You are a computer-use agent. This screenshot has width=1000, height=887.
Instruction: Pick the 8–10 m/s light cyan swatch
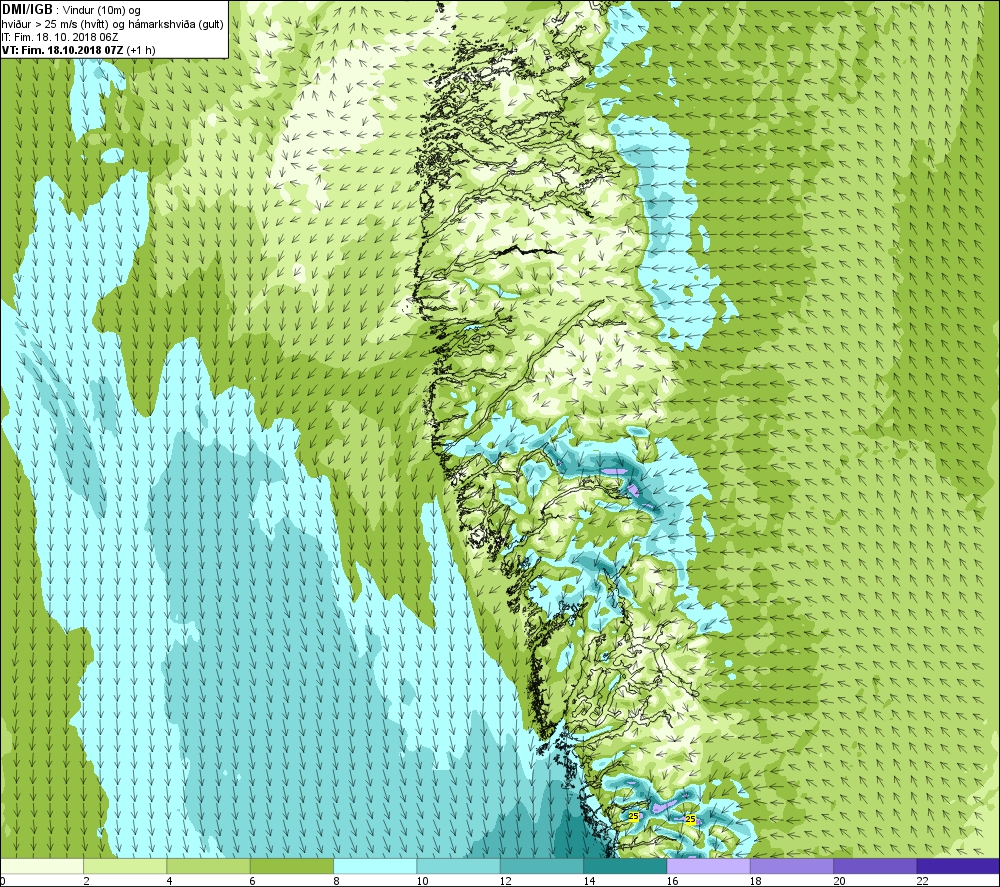click(375, 866)
